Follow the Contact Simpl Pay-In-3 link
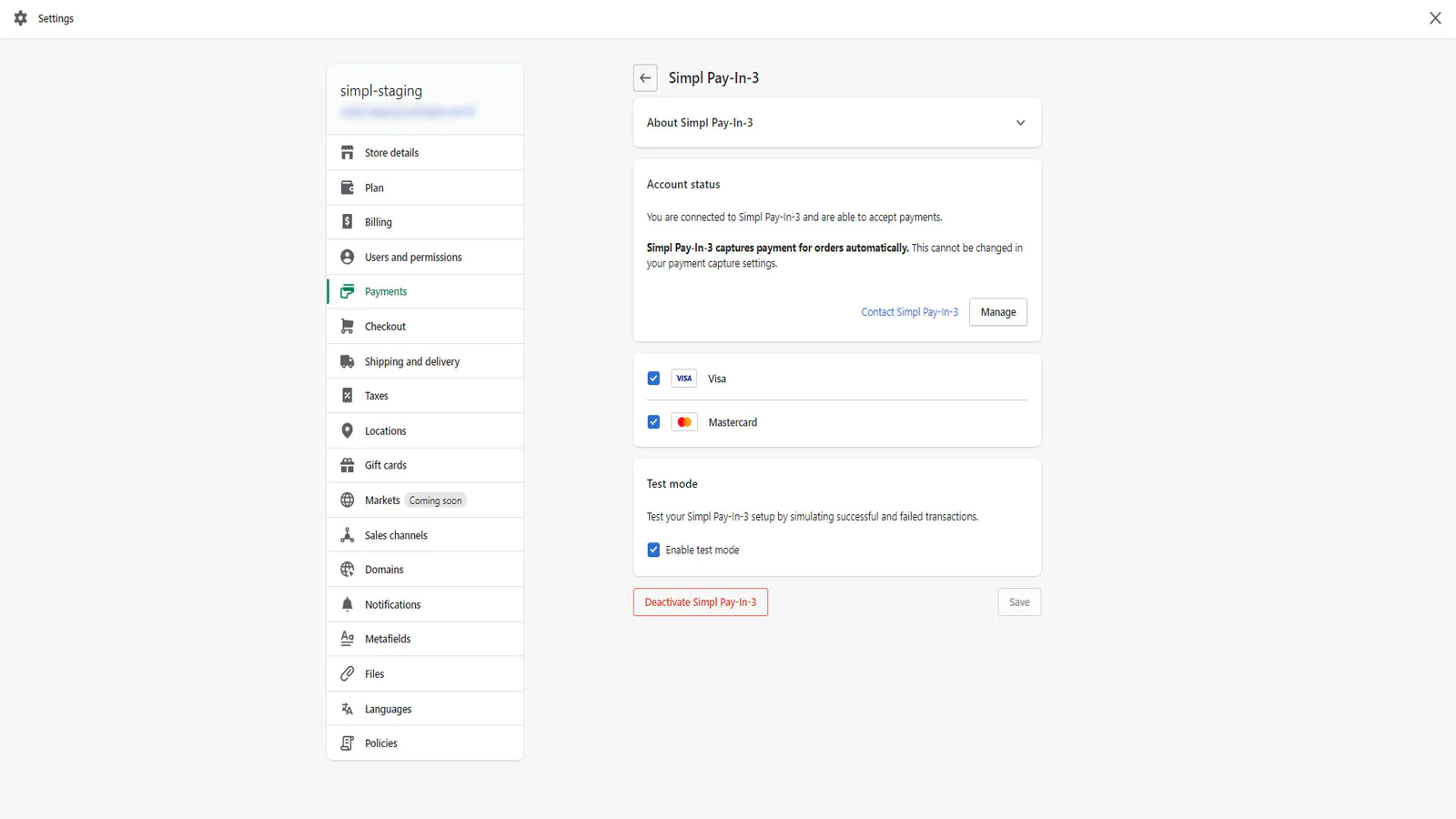The width and height of the screenshot is (1456, 819). (x=909, y=312)
